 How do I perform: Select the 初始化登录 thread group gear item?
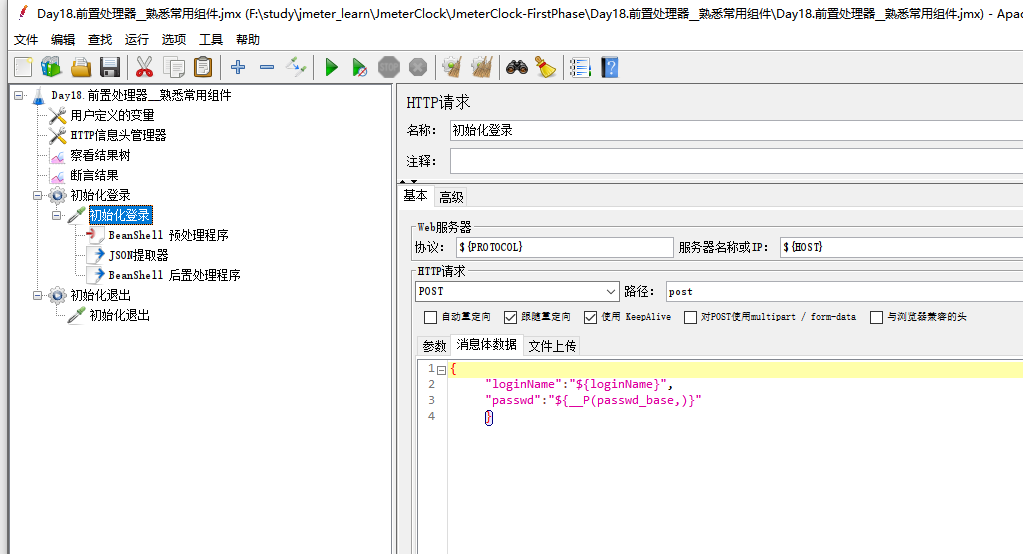(x=100, y=195)
